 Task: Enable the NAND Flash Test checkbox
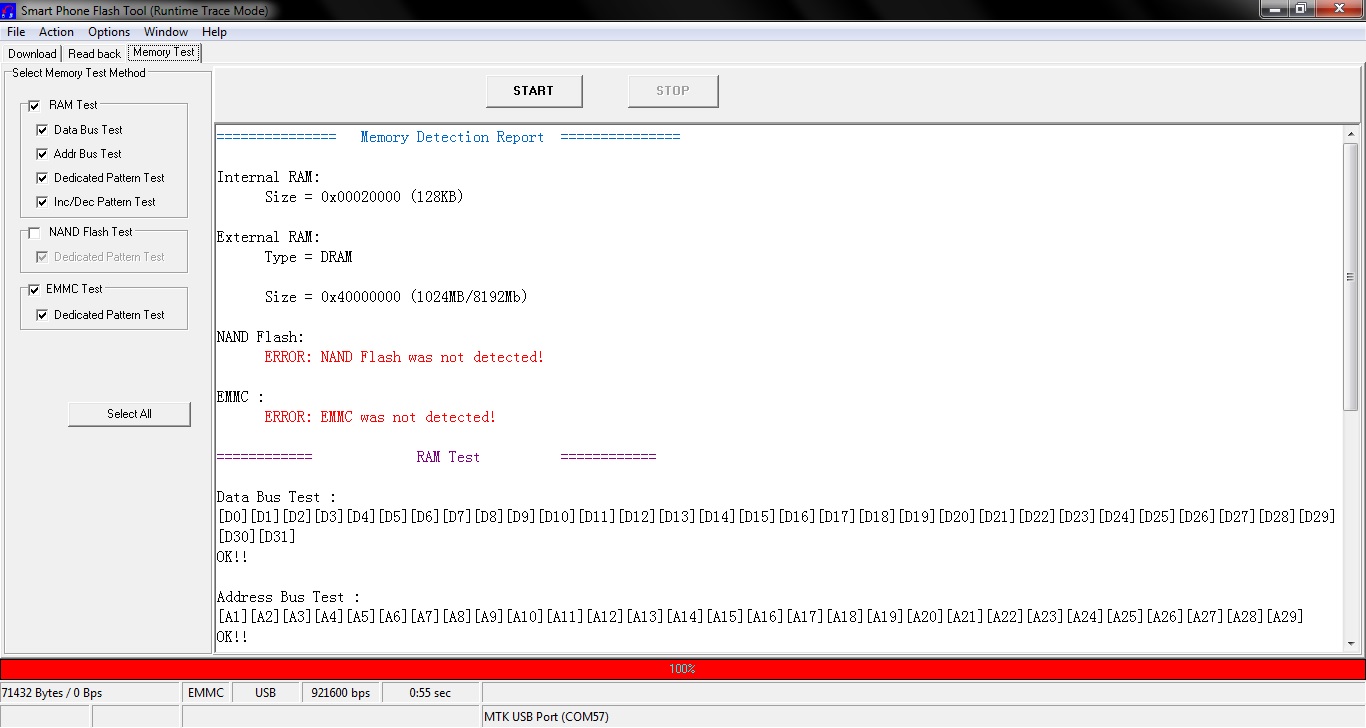(x=34, y=233)
